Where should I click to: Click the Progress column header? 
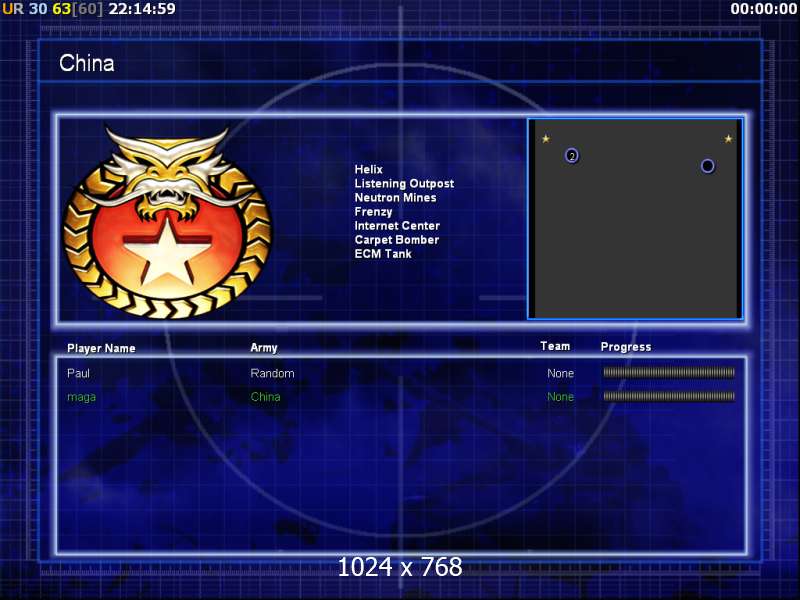[626, 347]
